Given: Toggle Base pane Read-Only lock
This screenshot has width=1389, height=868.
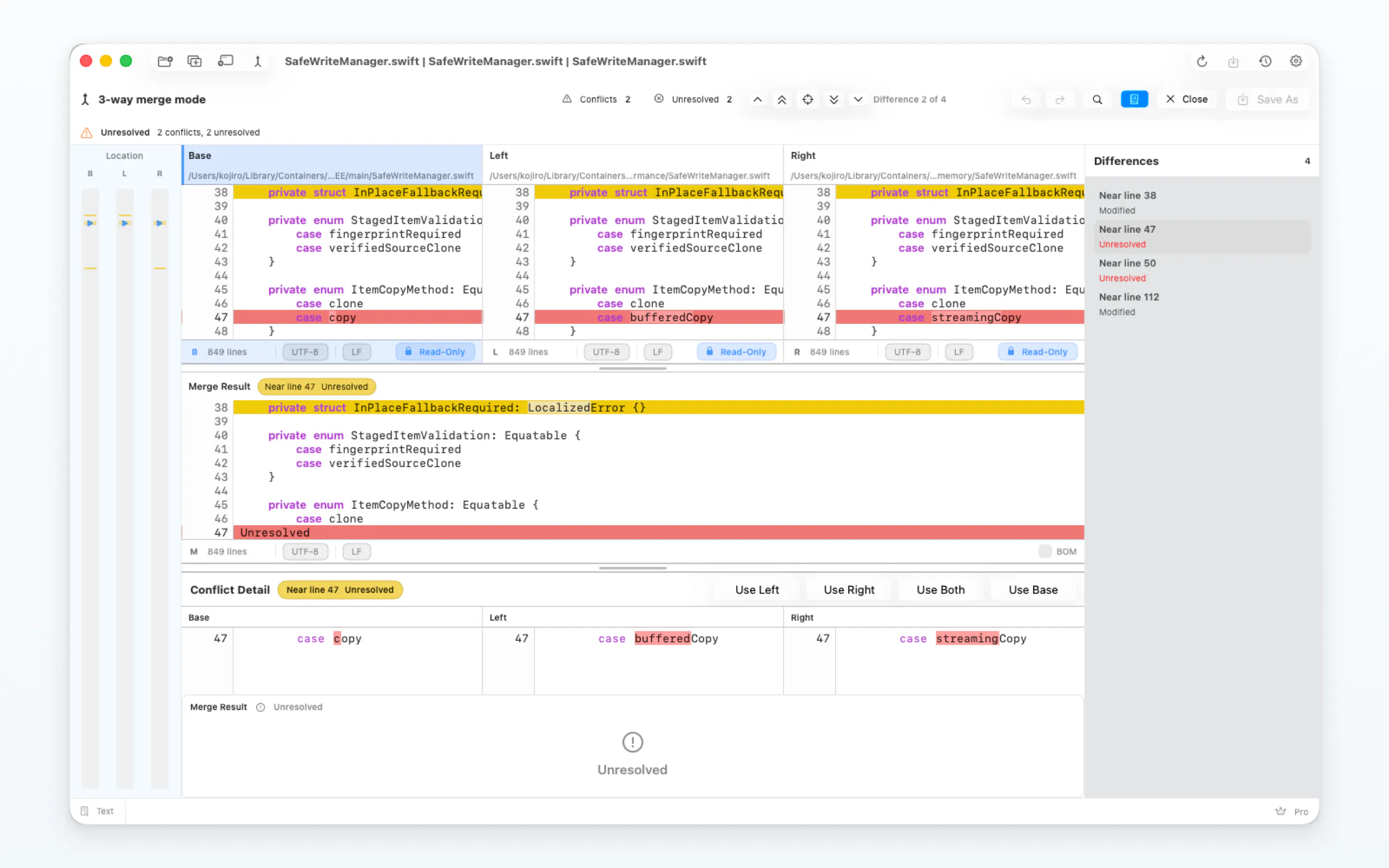Looking at the screenshot, I should (x=435, y=352).
